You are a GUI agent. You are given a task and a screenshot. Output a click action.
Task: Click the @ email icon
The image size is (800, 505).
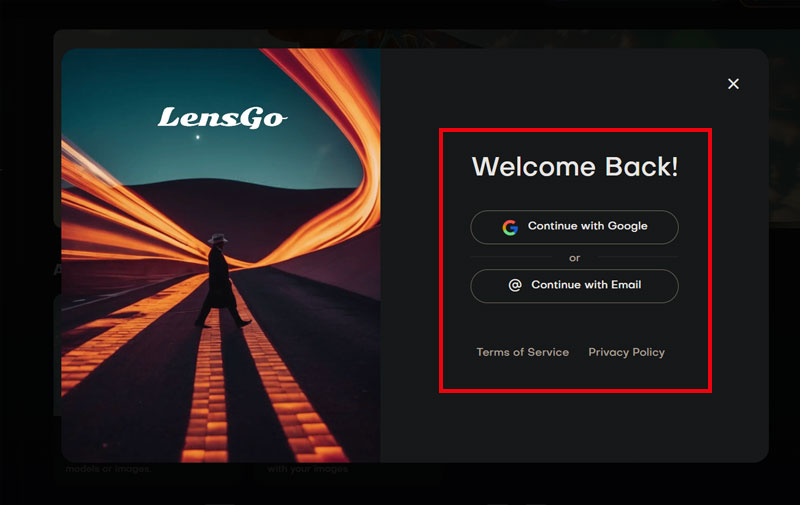[x=515, y=285]
